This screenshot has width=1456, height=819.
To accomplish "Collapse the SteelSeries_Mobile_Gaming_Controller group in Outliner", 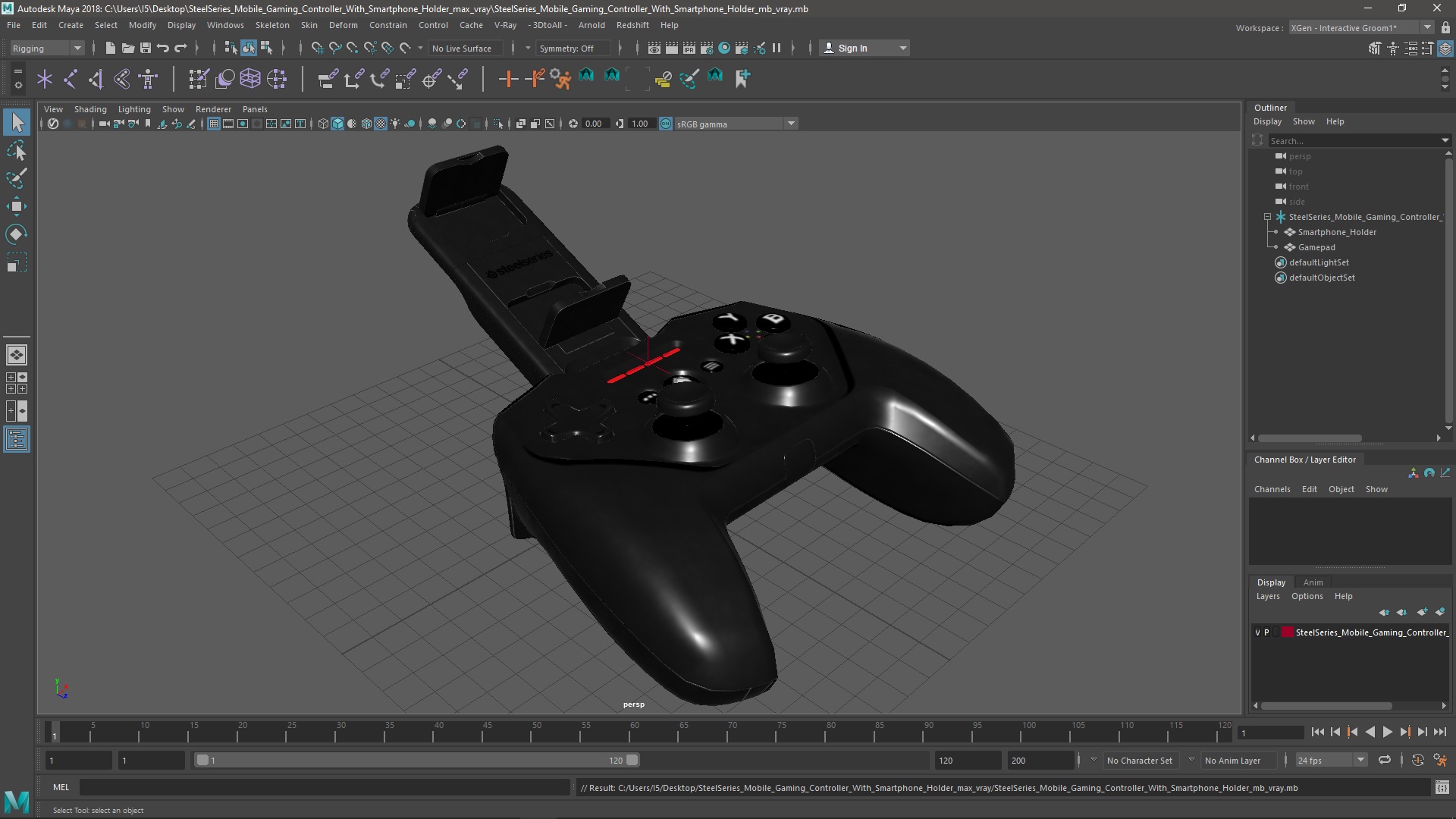I will click(1267, 217).
